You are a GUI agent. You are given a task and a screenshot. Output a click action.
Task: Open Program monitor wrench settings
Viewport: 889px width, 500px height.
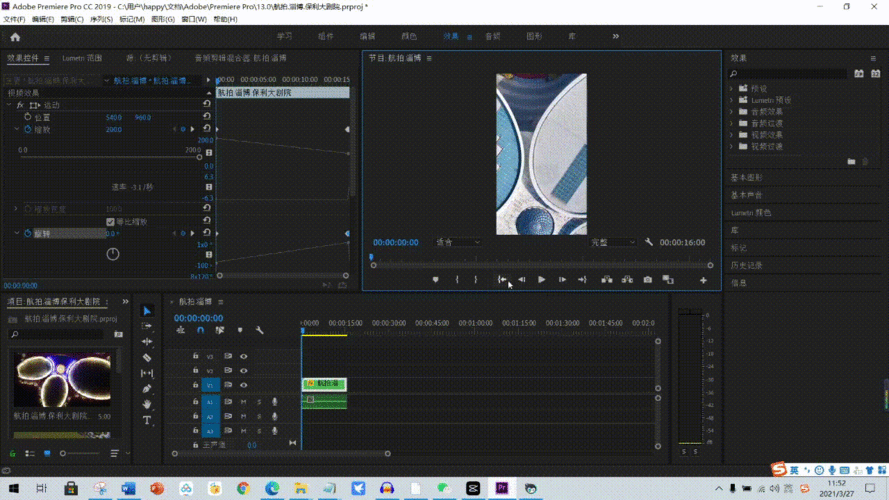click(649, 242)
